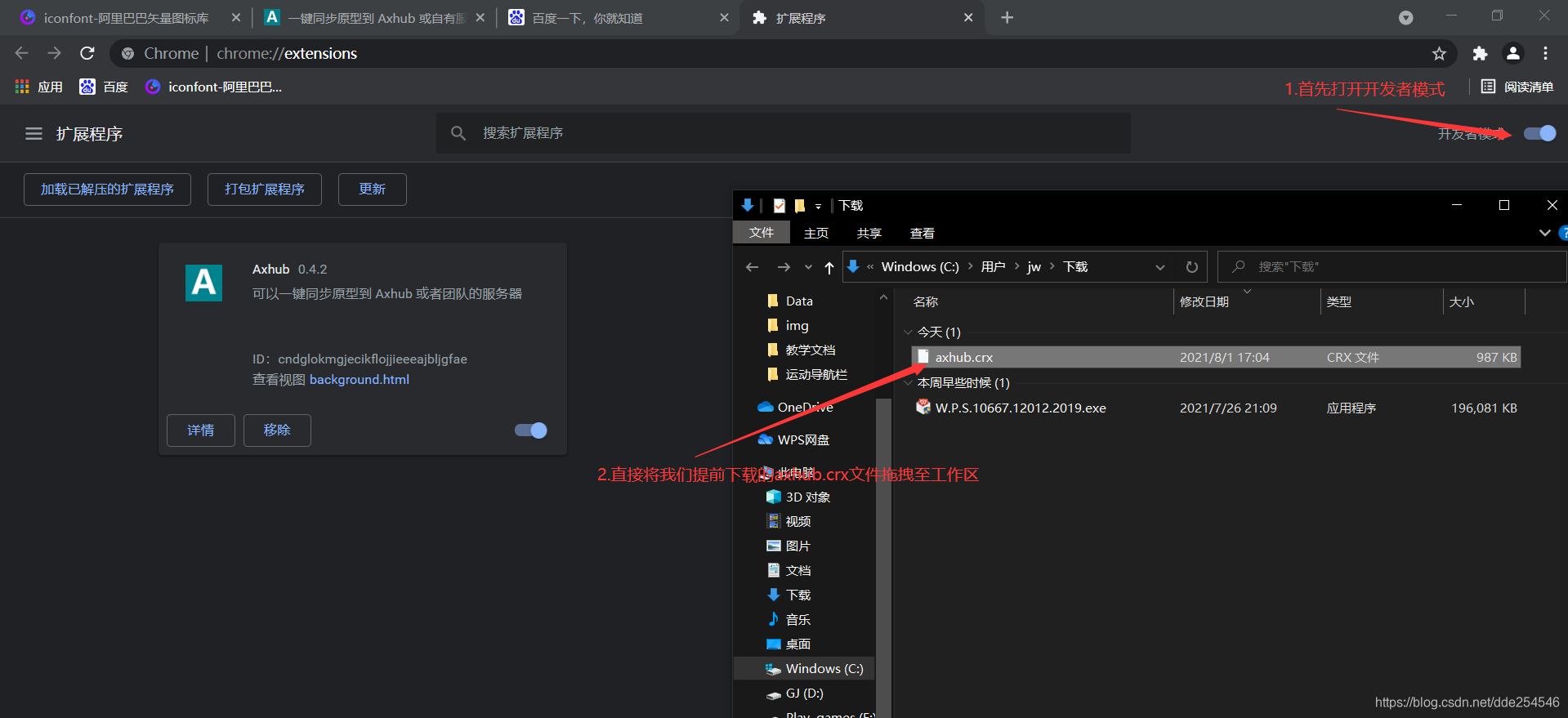This screenshot has width=1568, height=718.
Task: Go up one folder level in Explorer
Action: point(829,267)
